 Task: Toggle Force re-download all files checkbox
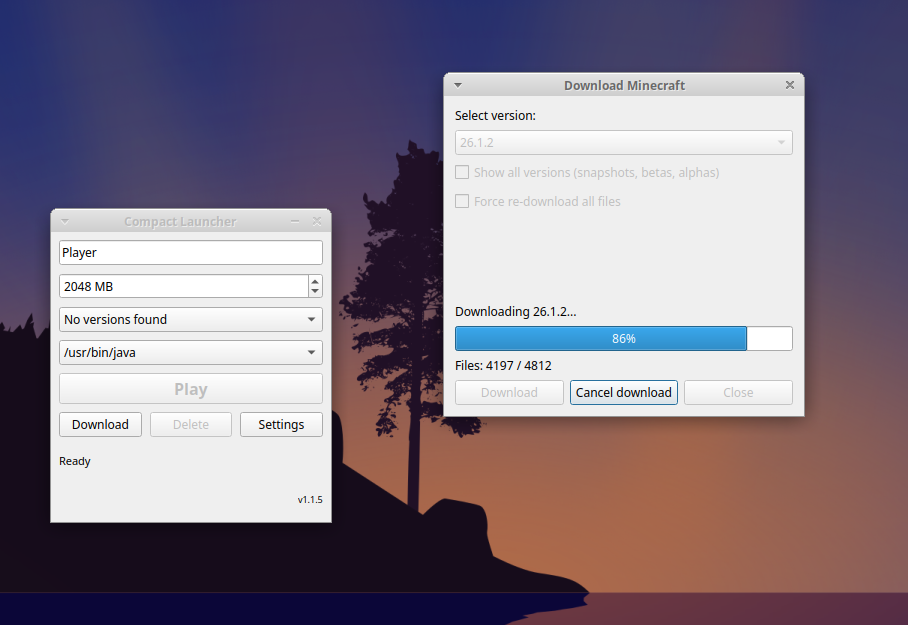tap(462, 201)
